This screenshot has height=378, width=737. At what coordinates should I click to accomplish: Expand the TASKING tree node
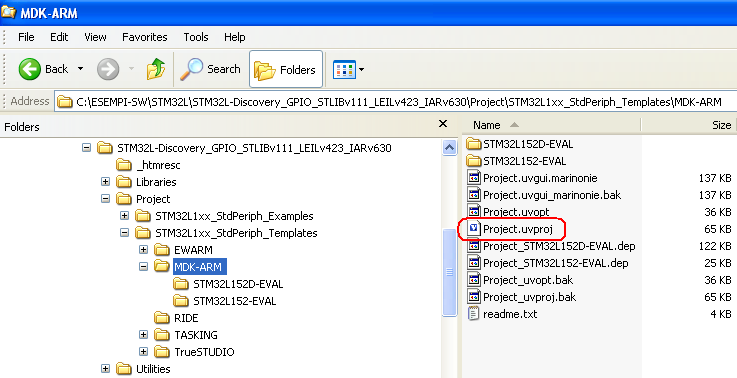point(143,335)
